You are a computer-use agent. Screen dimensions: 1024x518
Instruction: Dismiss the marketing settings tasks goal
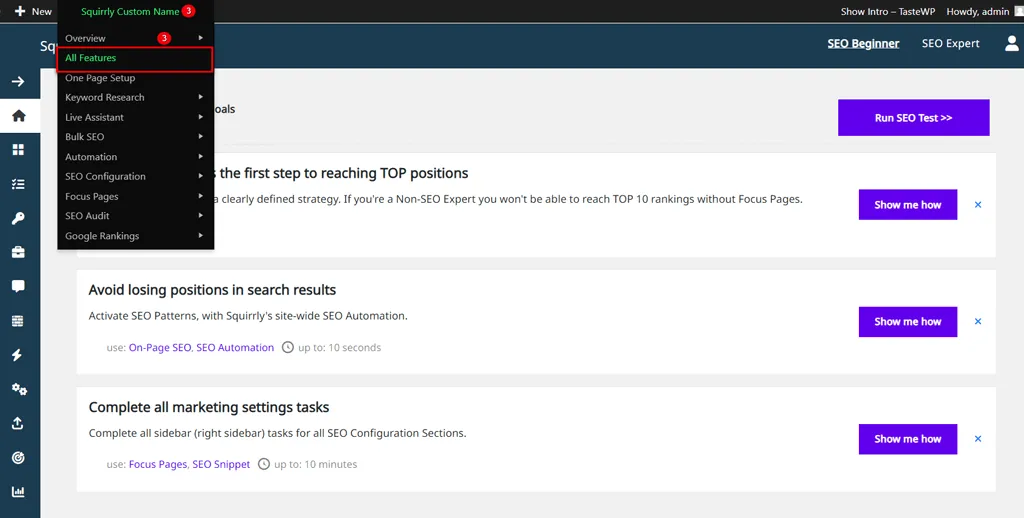click(x=978, y=439)
